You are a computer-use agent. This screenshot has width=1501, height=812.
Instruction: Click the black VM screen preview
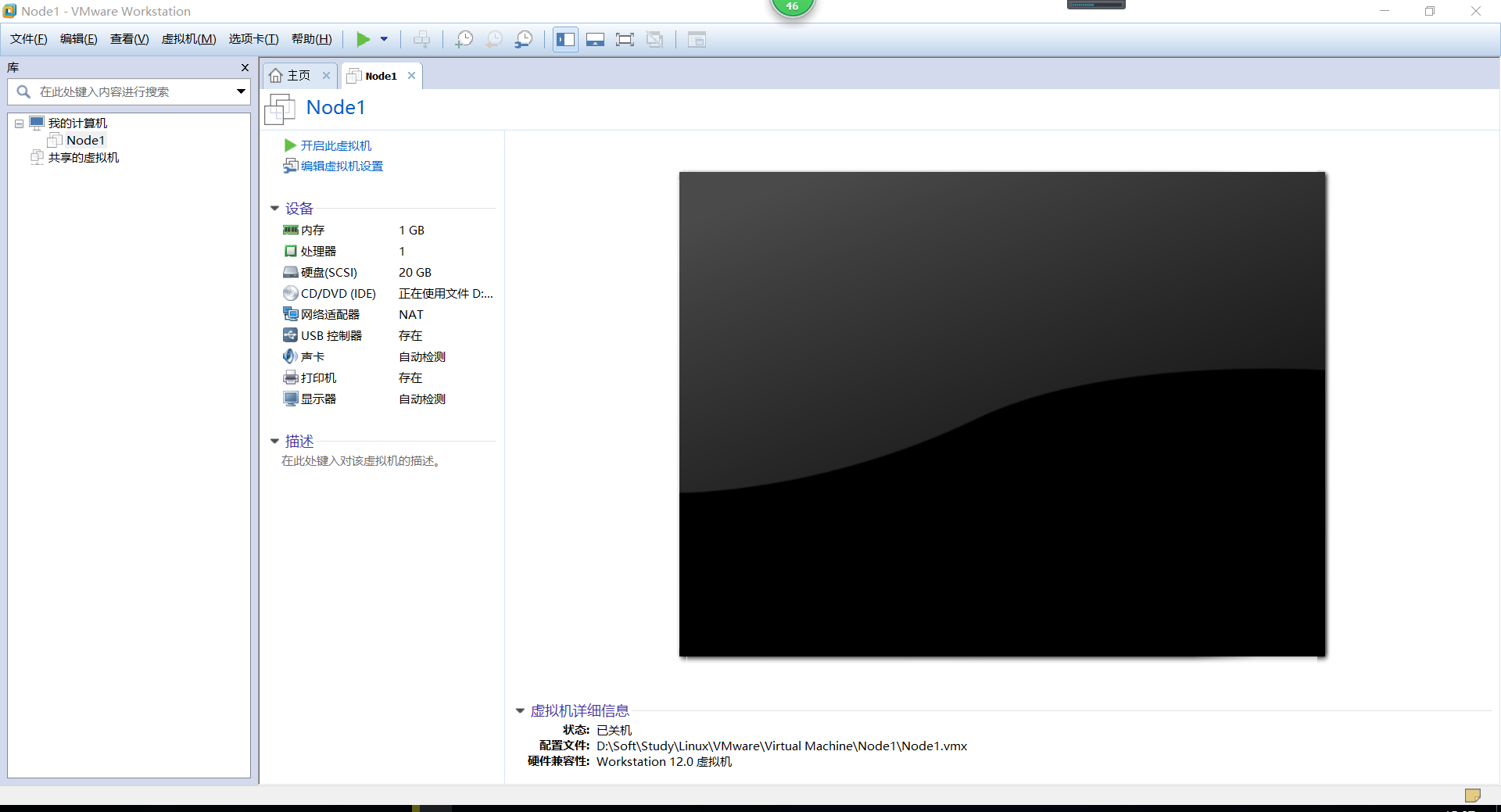(1002, 414)
